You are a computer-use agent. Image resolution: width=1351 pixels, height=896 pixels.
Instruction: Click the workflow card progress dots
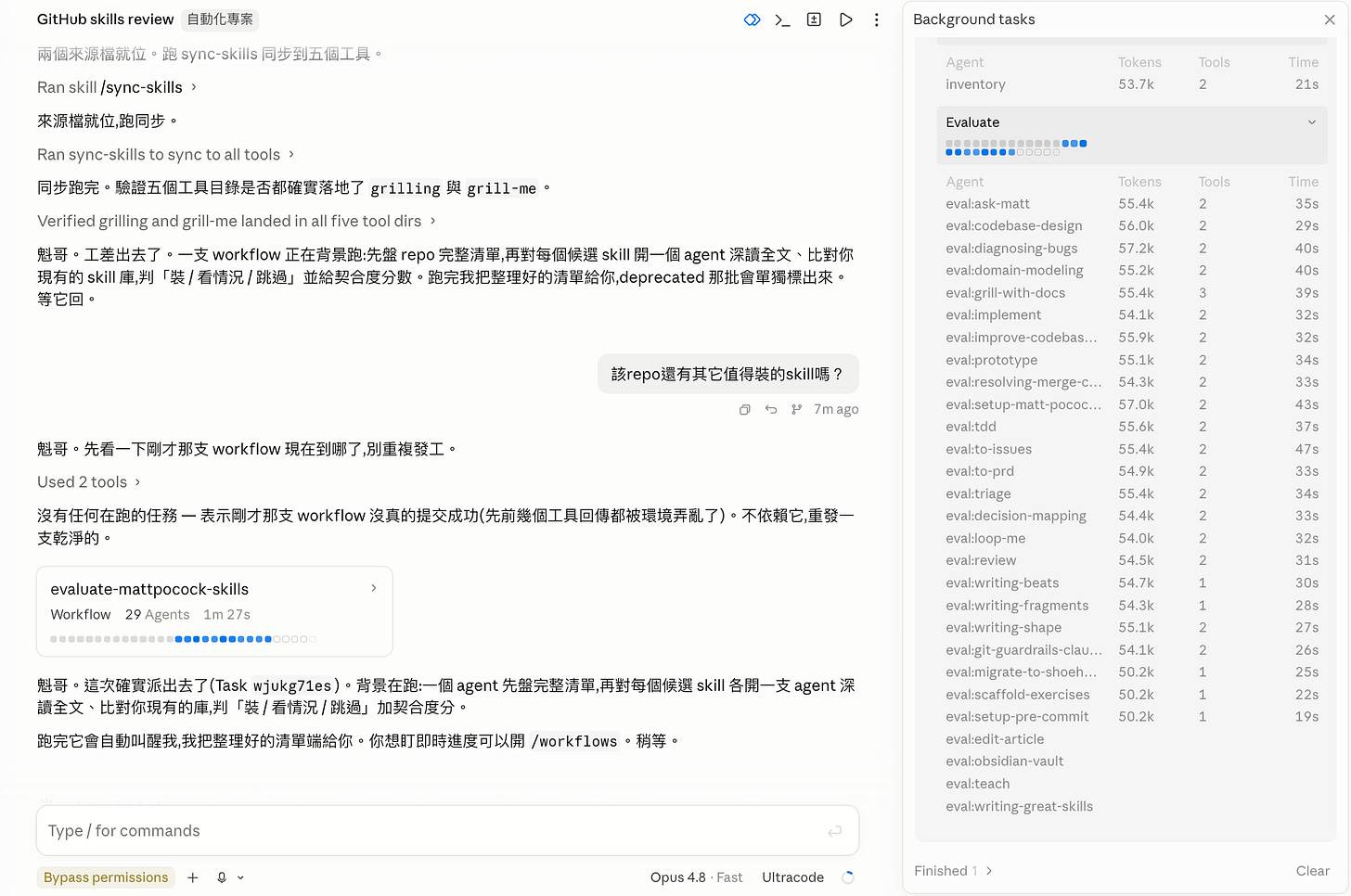(x=183, y=639)
